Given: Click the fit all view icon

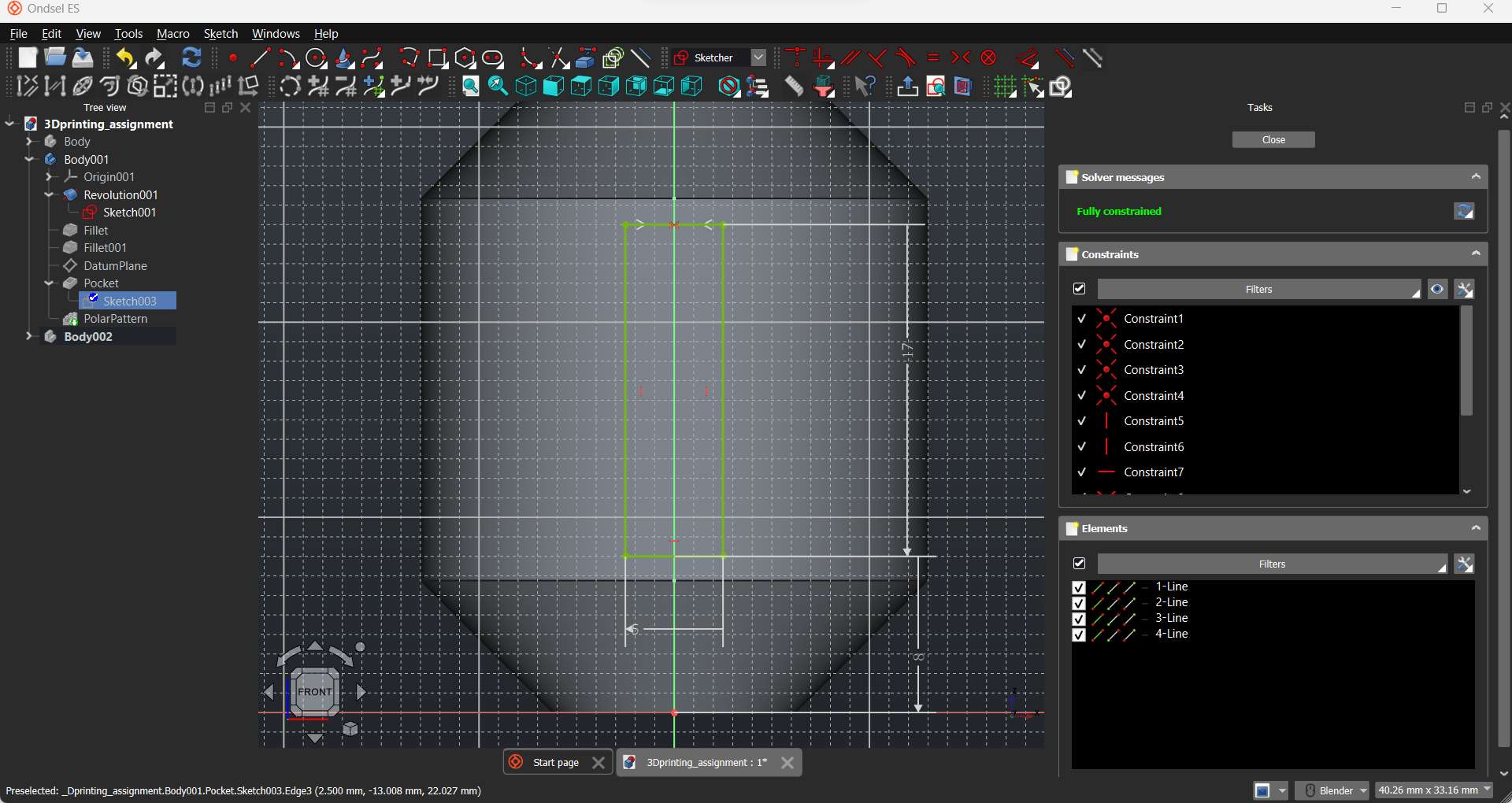Looking at the screenshot, I should point(470,87).
